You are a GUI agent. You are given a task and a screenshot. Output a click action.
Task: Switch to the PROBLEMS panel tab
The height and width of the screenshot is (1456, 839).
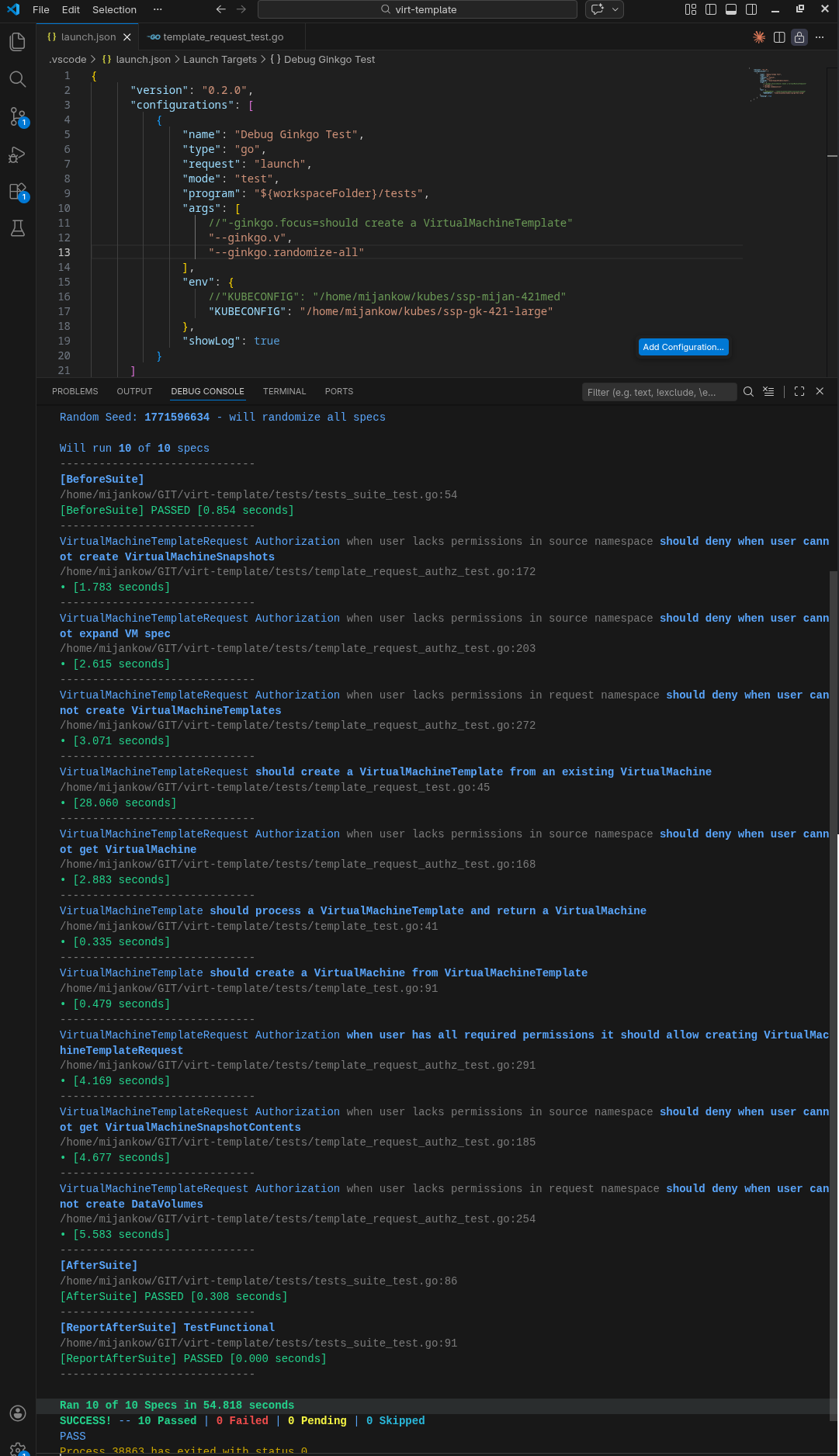(75, 391)
